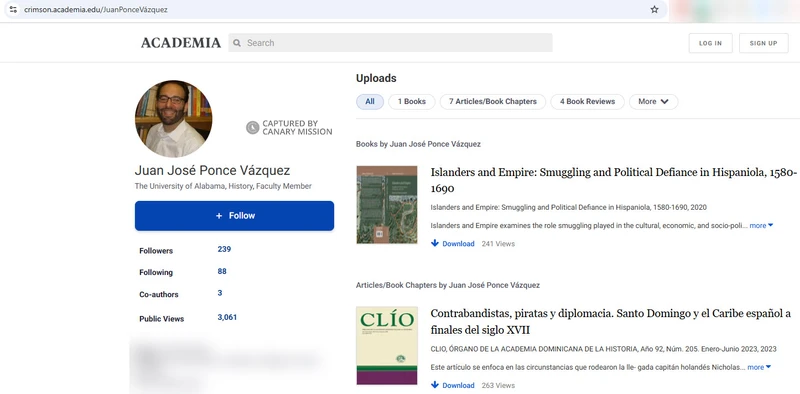Click The University of Alabama affiliation text

click(223, 186)
